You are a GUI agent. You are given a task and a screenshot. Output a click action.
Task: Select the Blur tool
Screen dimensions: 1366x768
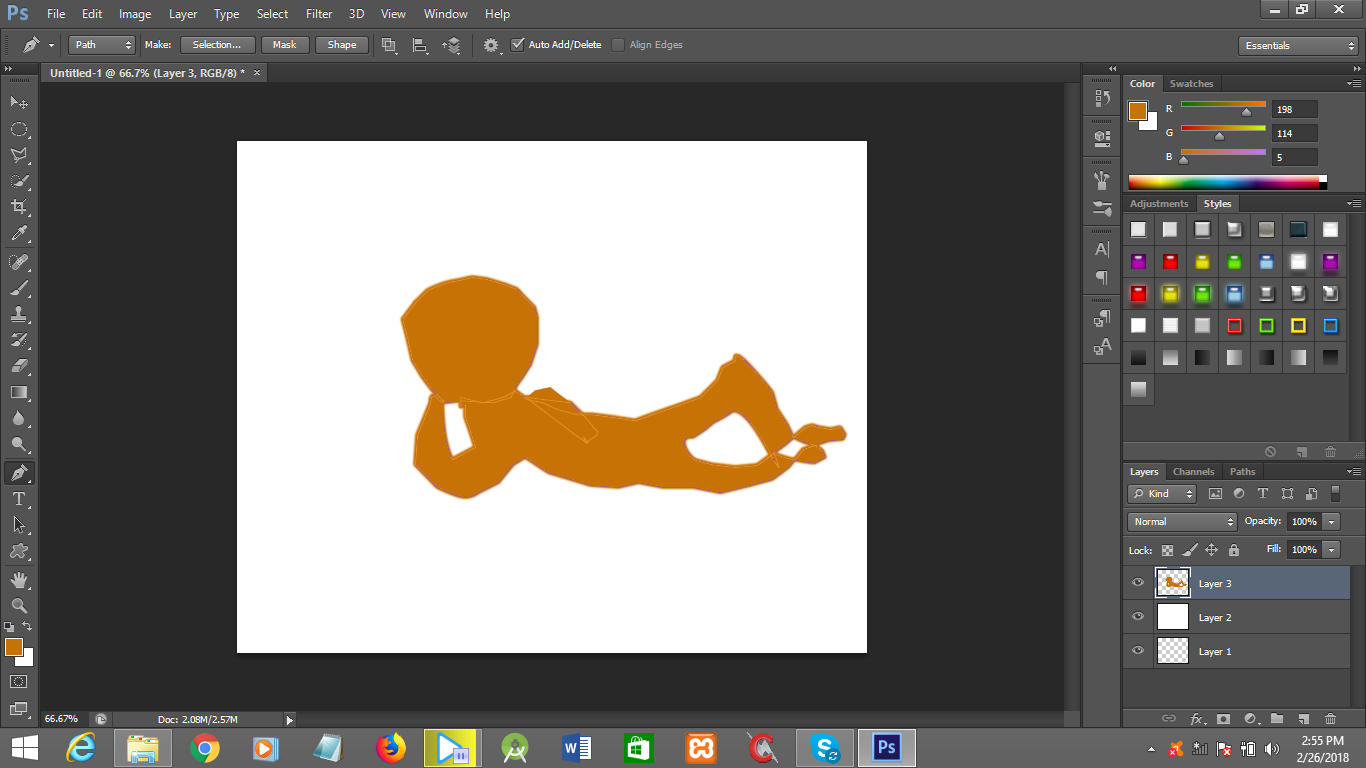point(19,418)
